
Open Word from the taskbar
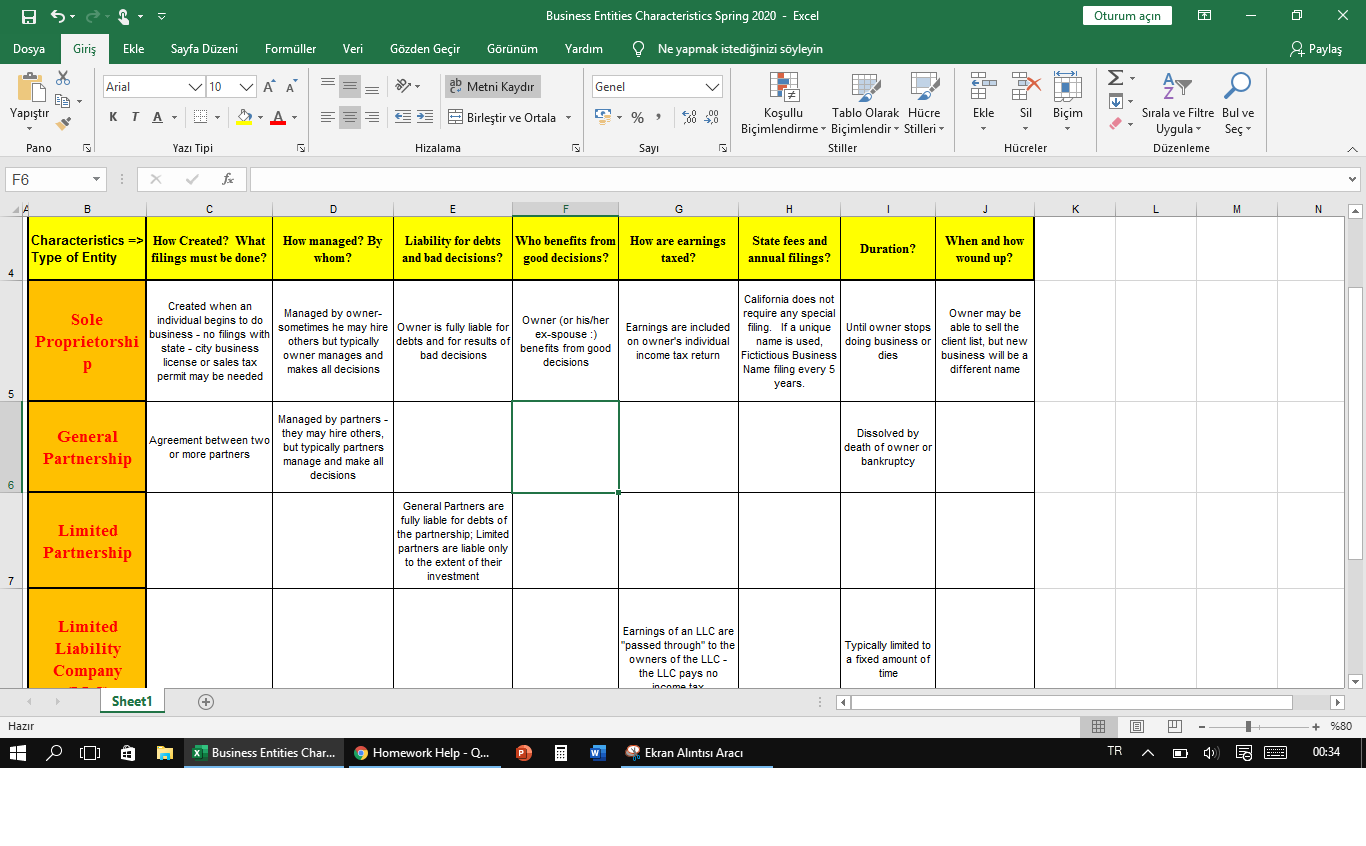(597, 753)
